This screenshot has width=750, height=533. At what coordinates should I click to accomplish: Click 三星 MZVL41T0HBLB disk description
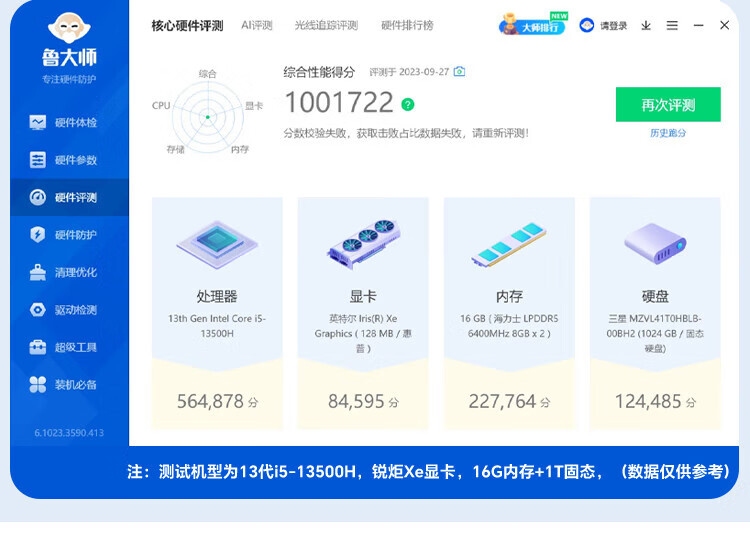tap(655, 333)
